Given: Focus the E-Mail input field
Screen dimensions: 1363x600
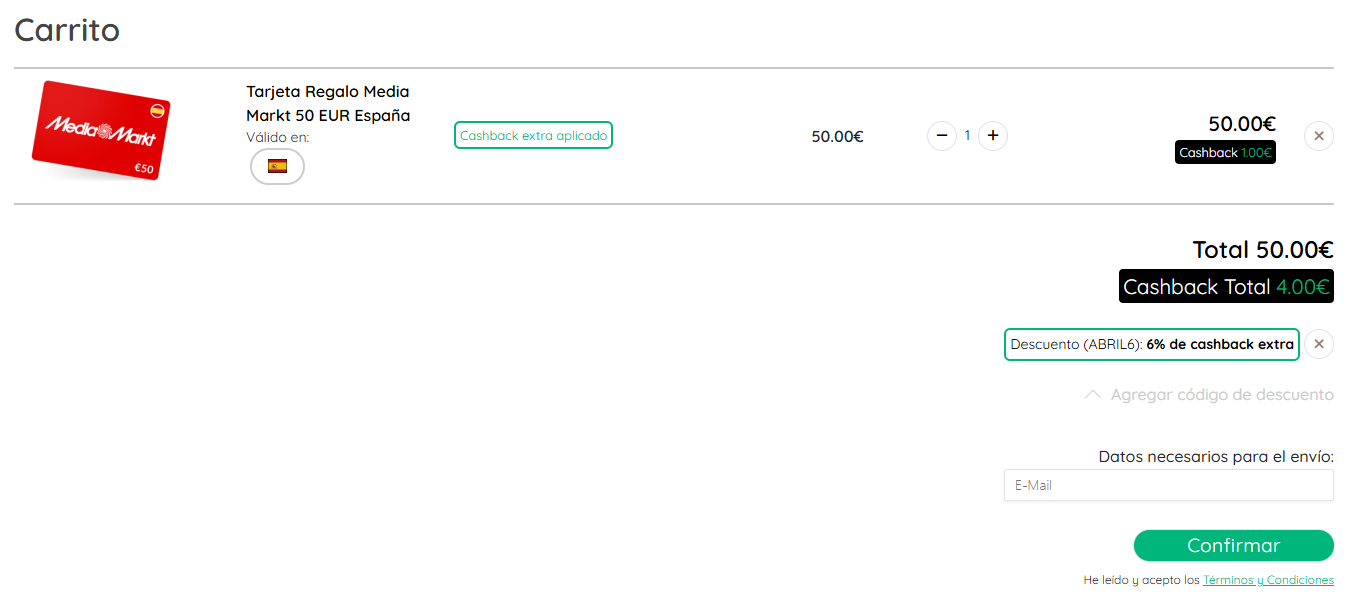Looking at the screenshot, I should point(1169,485).
